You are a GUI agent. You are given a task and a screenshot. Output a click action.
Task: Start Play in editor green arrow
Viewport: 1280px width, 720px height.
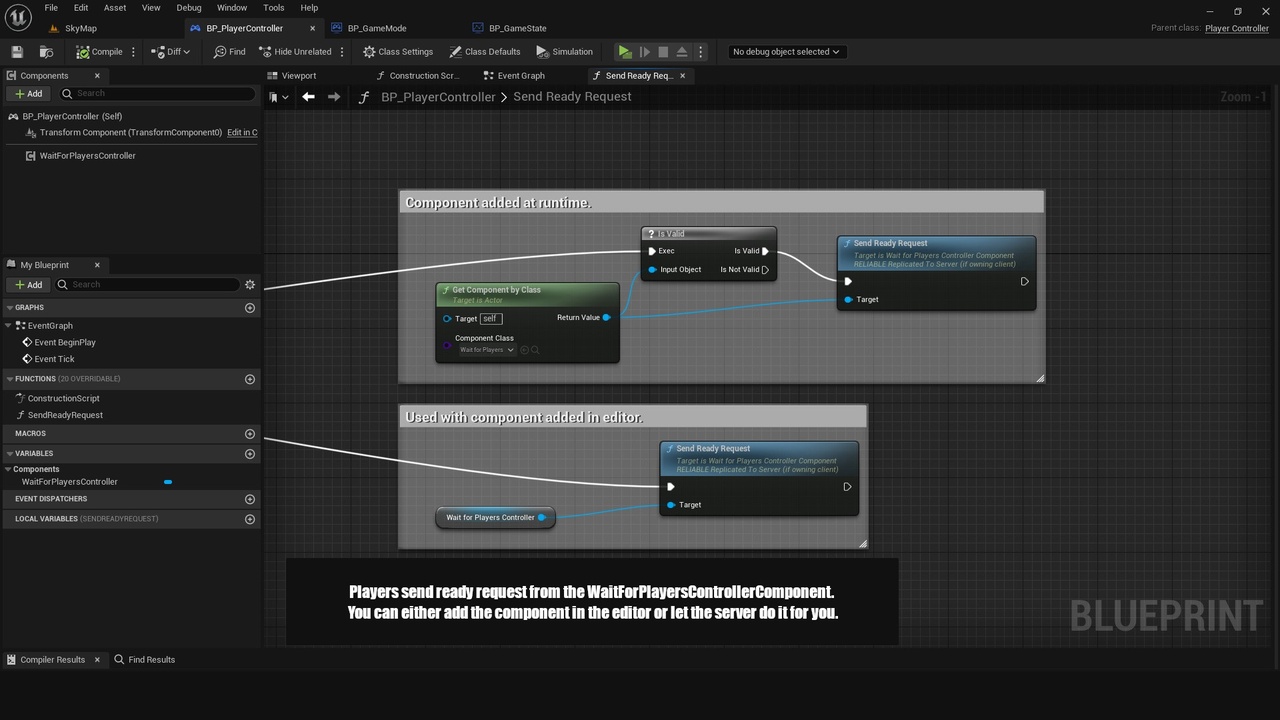(x=625, y=52)
